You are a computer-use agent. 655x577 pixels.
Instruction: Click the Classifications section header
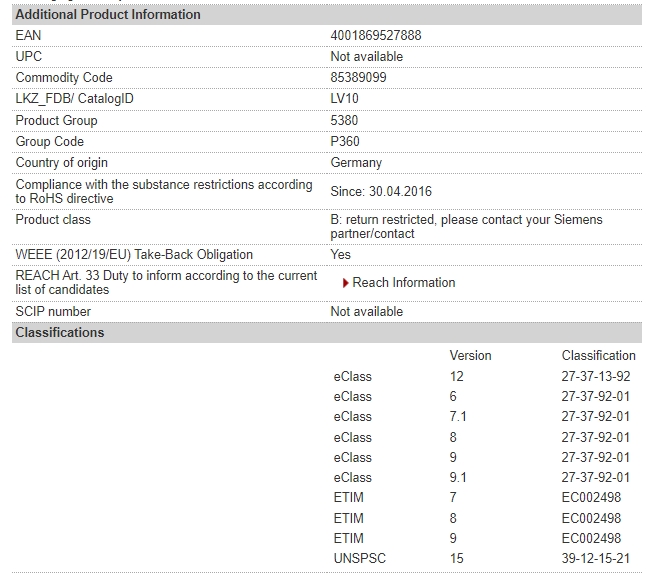327,333
